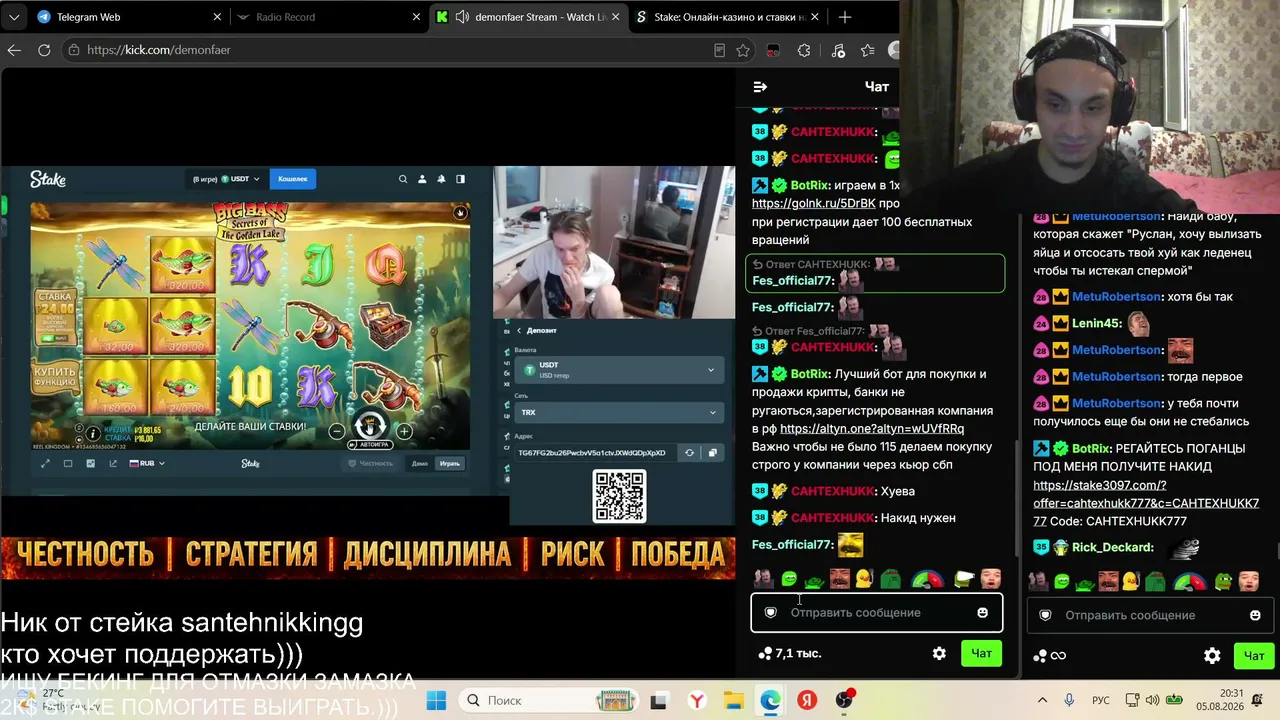Open right chat settings gear
The width and height of the screenshot is (1280, 720).
(1212, 656)
